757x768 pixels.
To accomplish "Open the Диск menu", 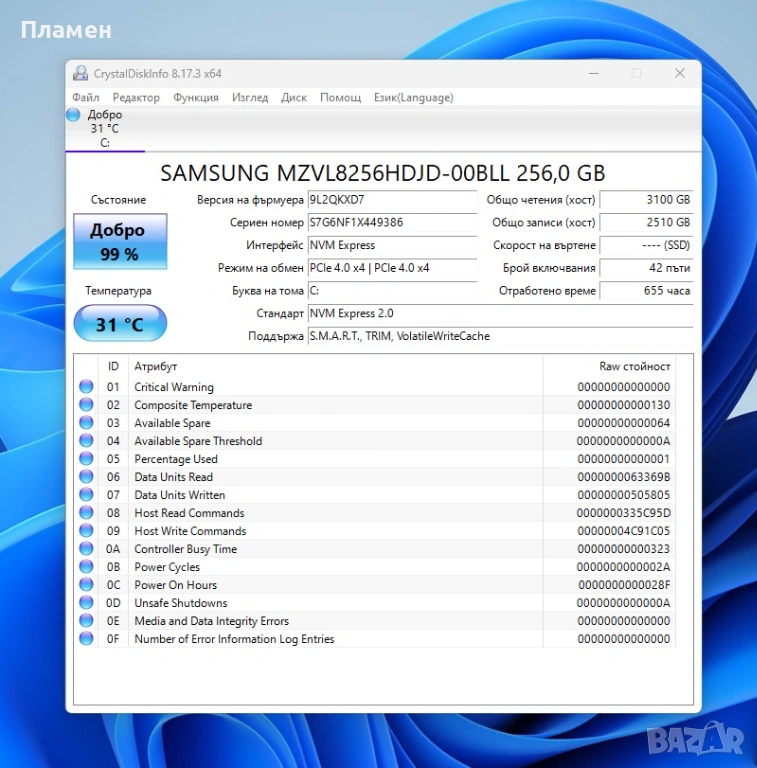I will point(294,97).
